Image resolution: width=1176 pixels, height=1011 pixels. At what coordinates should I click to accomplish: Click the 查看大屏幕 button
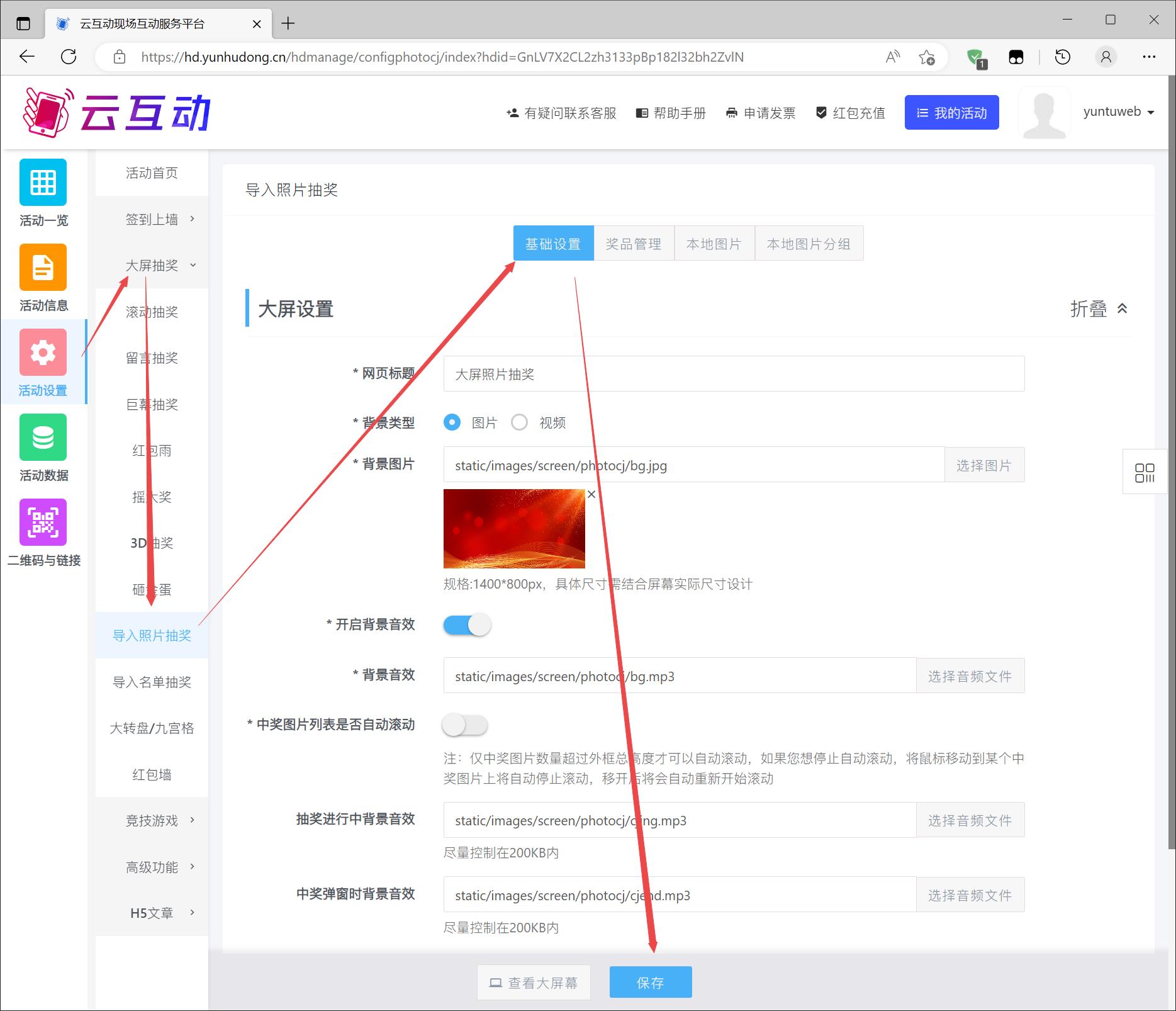(534, 982)
